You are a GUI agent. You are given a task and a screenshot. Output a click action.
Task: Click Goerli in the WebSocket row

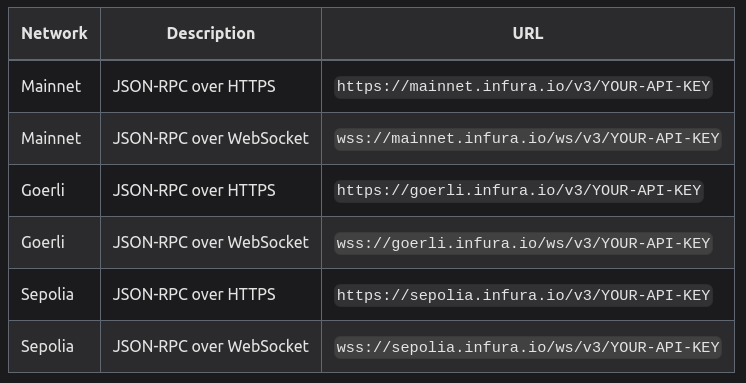click(x=43, y=243)
